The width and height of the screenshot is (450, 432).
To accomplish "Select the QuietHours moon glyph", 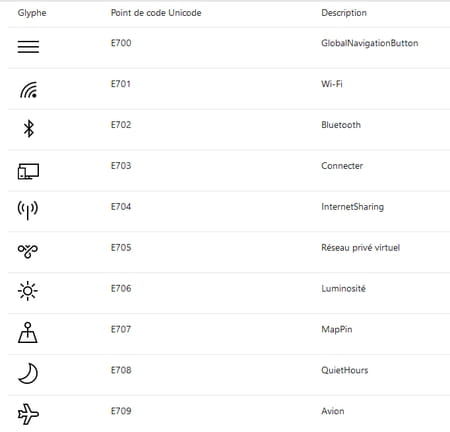I will 28,373.
